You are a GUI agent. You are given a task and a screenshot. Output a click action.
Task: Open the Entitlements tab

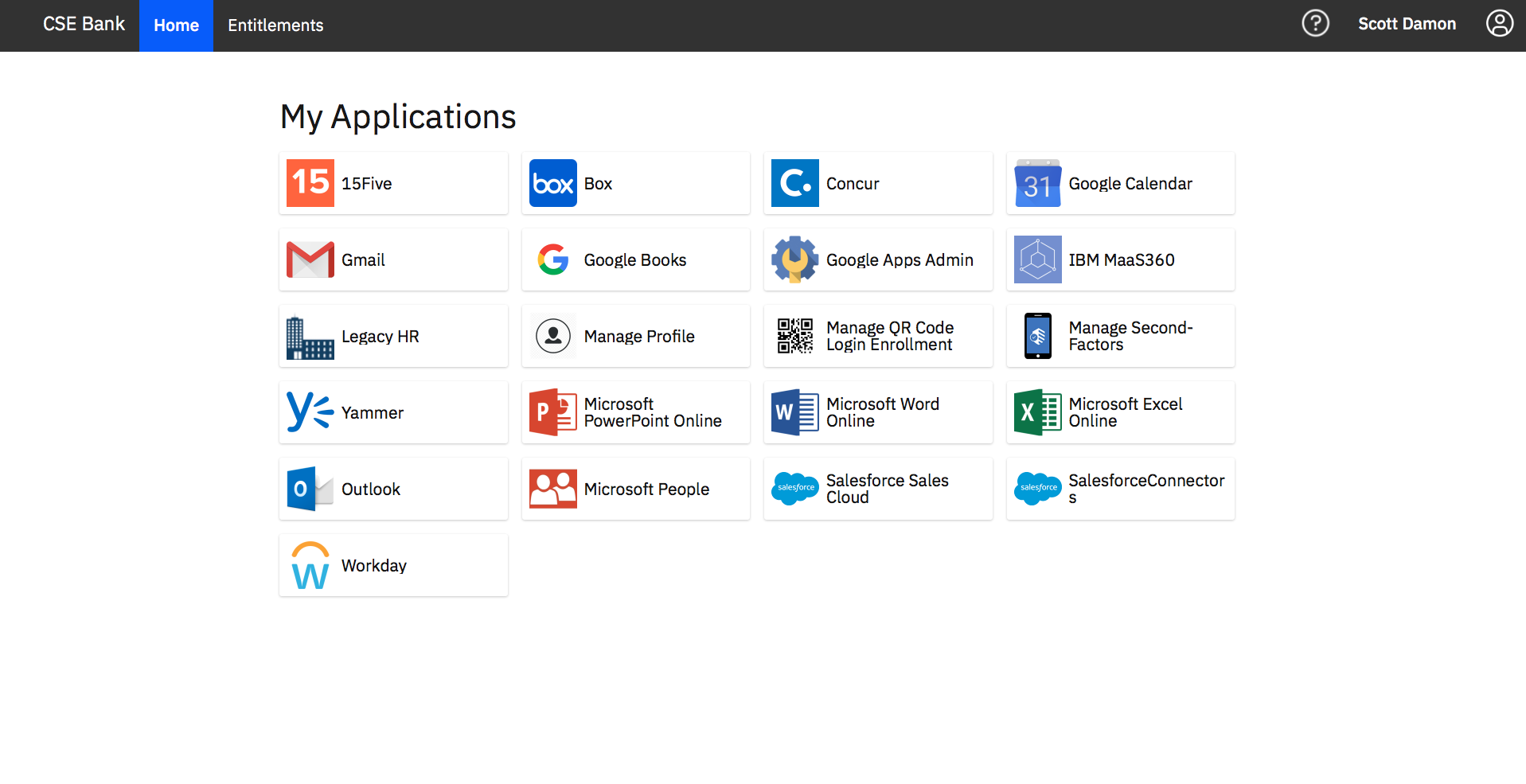tap(275, 25)
